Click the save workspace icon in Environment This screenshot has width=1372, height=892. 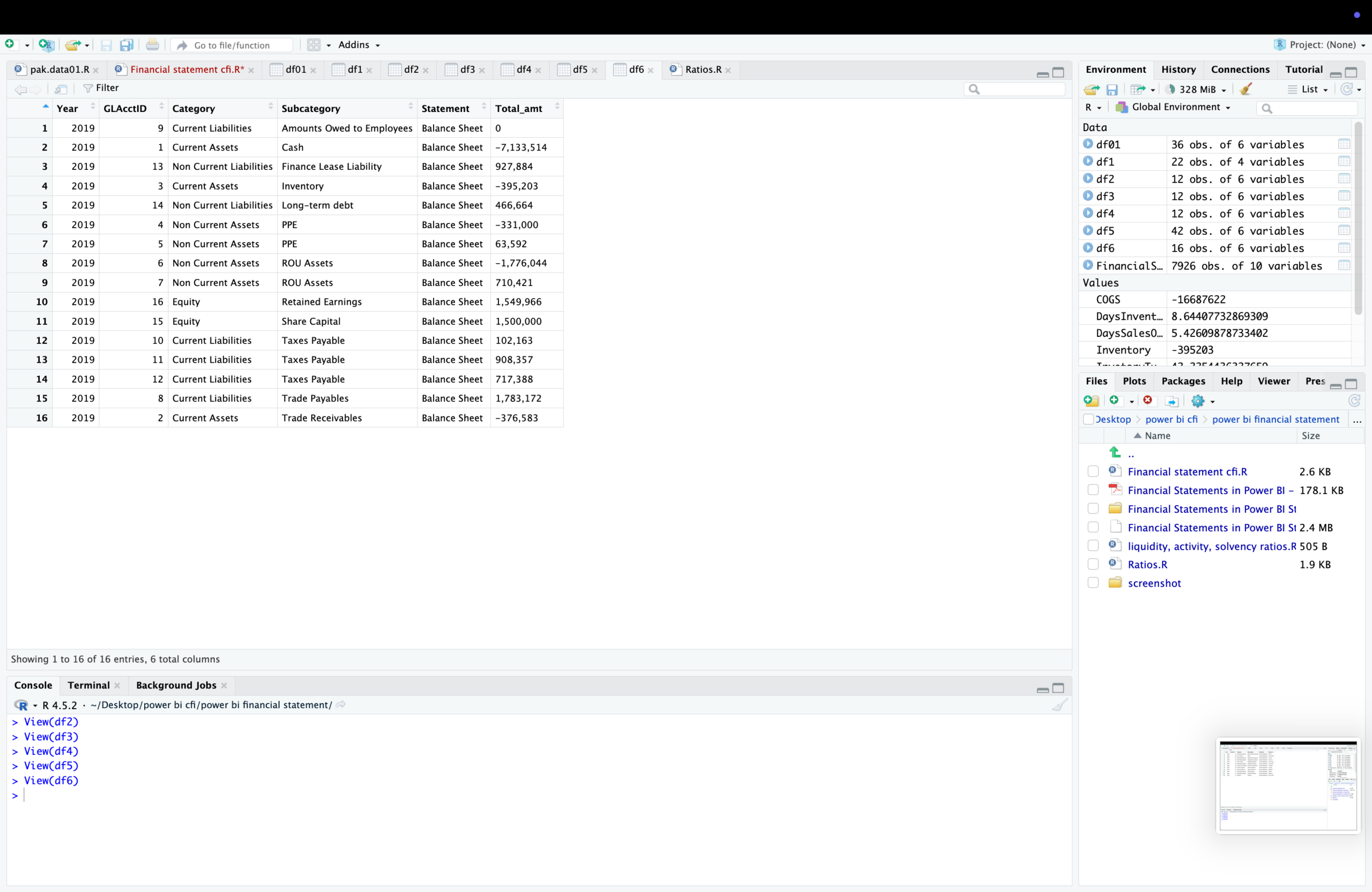1112,89
